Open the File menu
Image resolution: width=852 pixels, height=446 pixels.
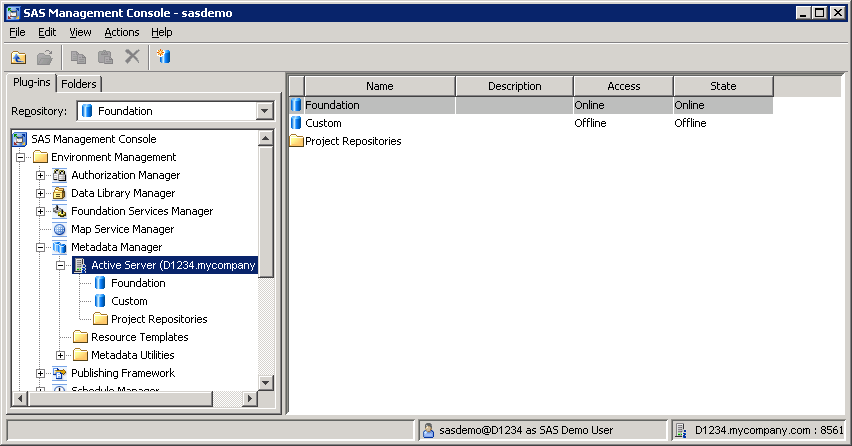17,32
